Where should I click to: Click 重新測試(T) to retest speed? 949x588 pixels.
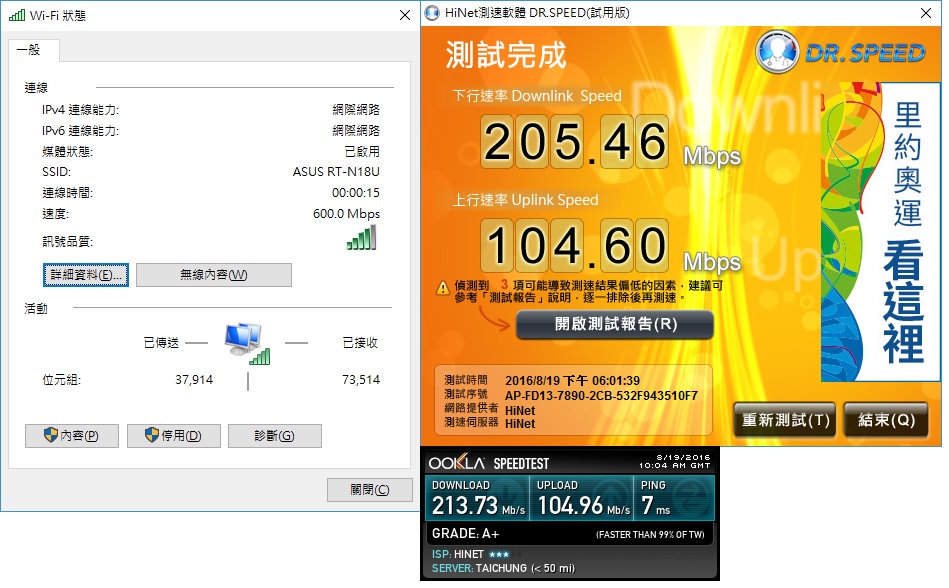point(785,420)
